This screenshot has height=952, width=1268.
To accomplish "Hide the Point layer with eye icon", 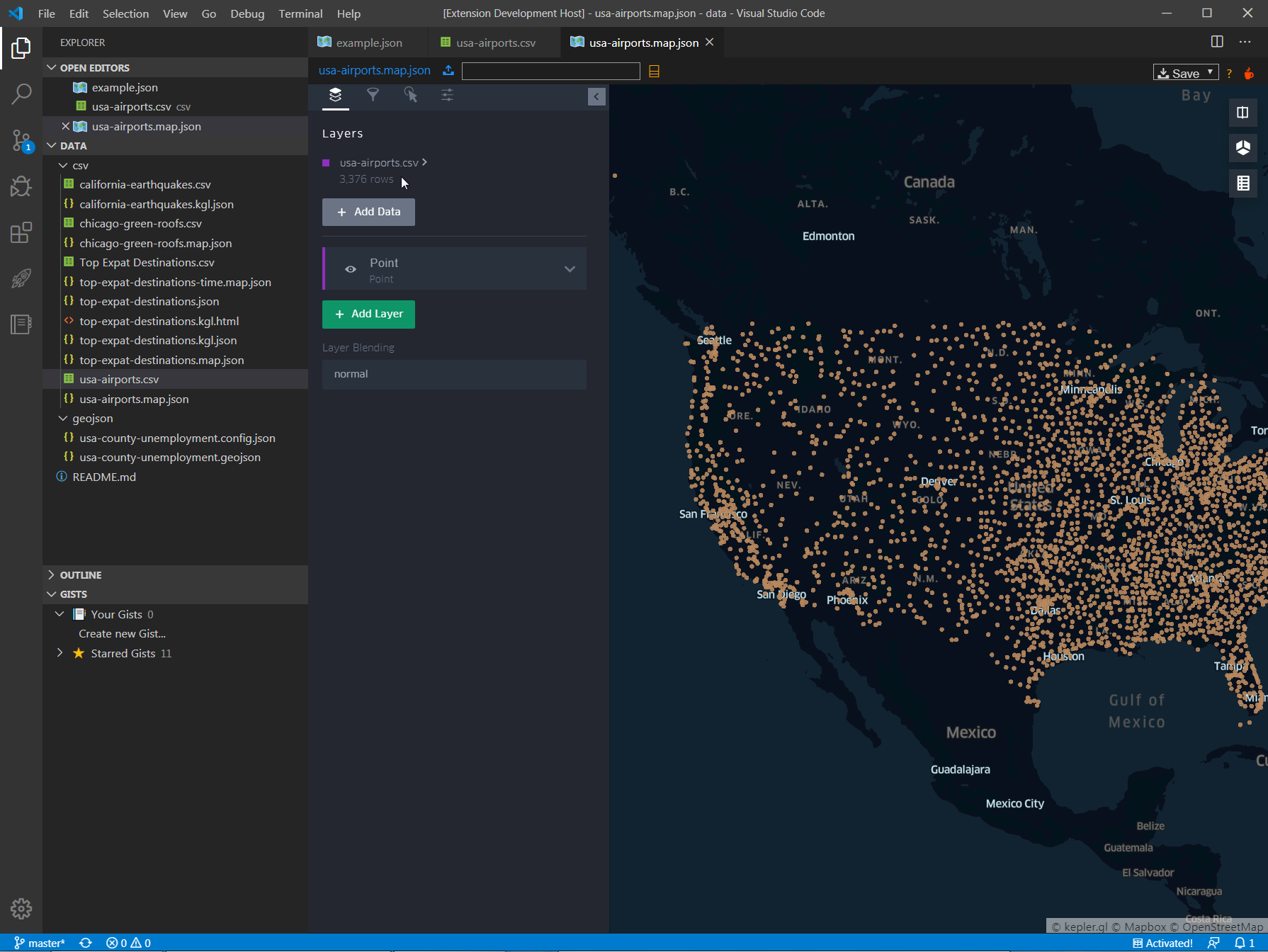I will (x=351, y=269).
